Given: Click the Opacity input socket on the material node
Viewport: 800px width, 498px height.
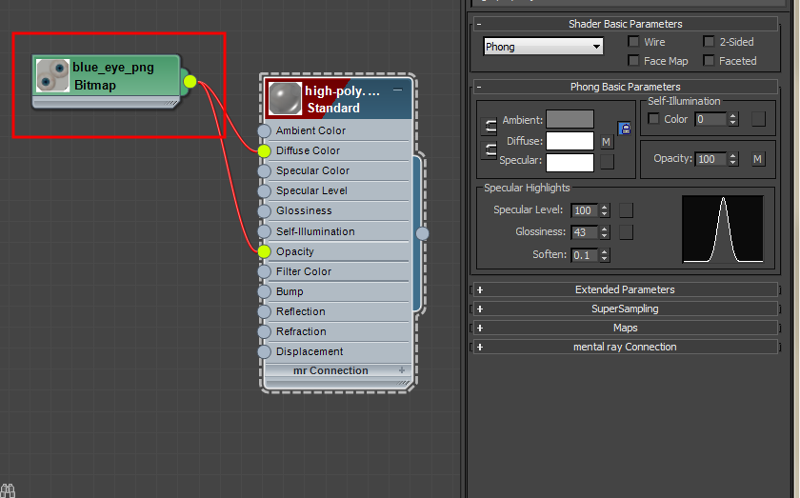Looking at the screenshot, I should pos(264,252).
